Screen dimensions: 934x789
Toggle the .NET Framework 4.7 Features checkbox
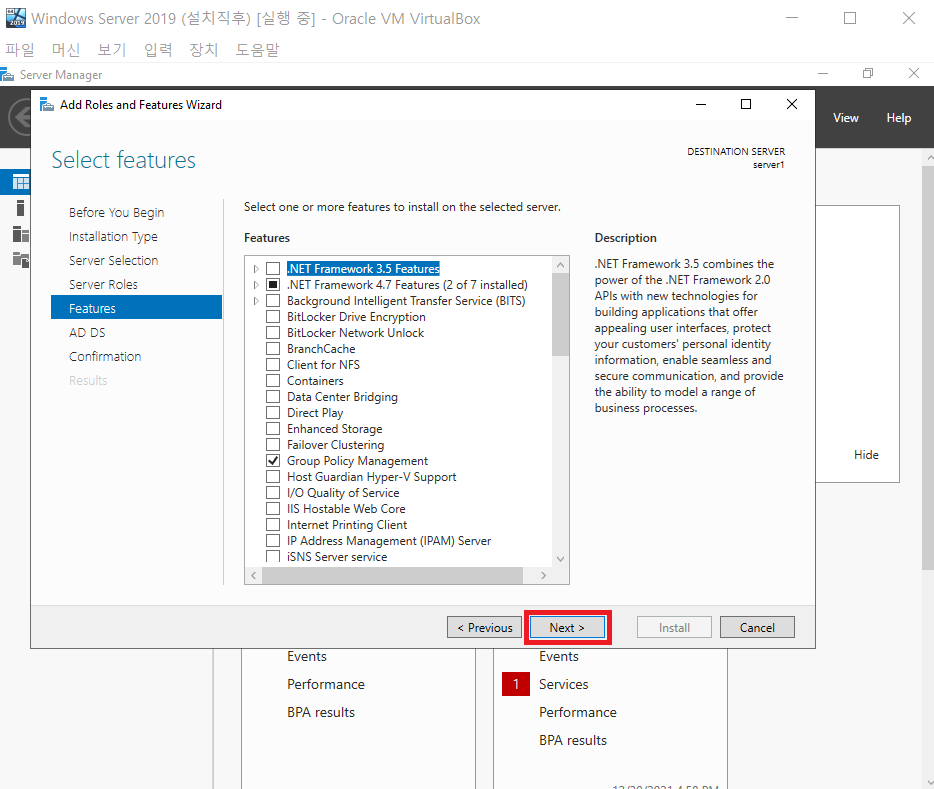click(273, 285)
